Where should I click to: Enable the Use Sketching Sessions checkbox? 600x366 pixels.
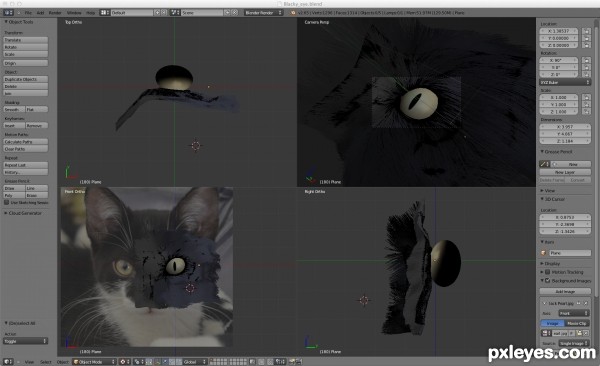coord(7,203)
